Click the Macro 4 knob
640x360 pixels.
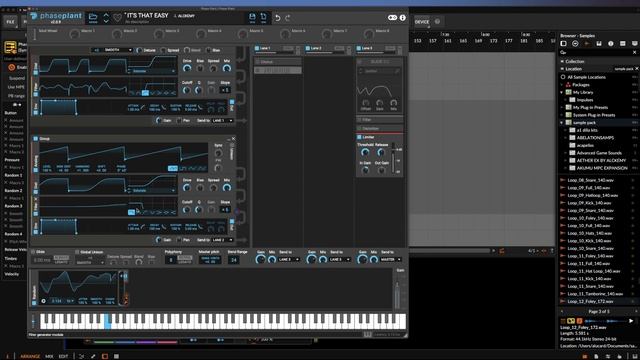pos(200,34)
